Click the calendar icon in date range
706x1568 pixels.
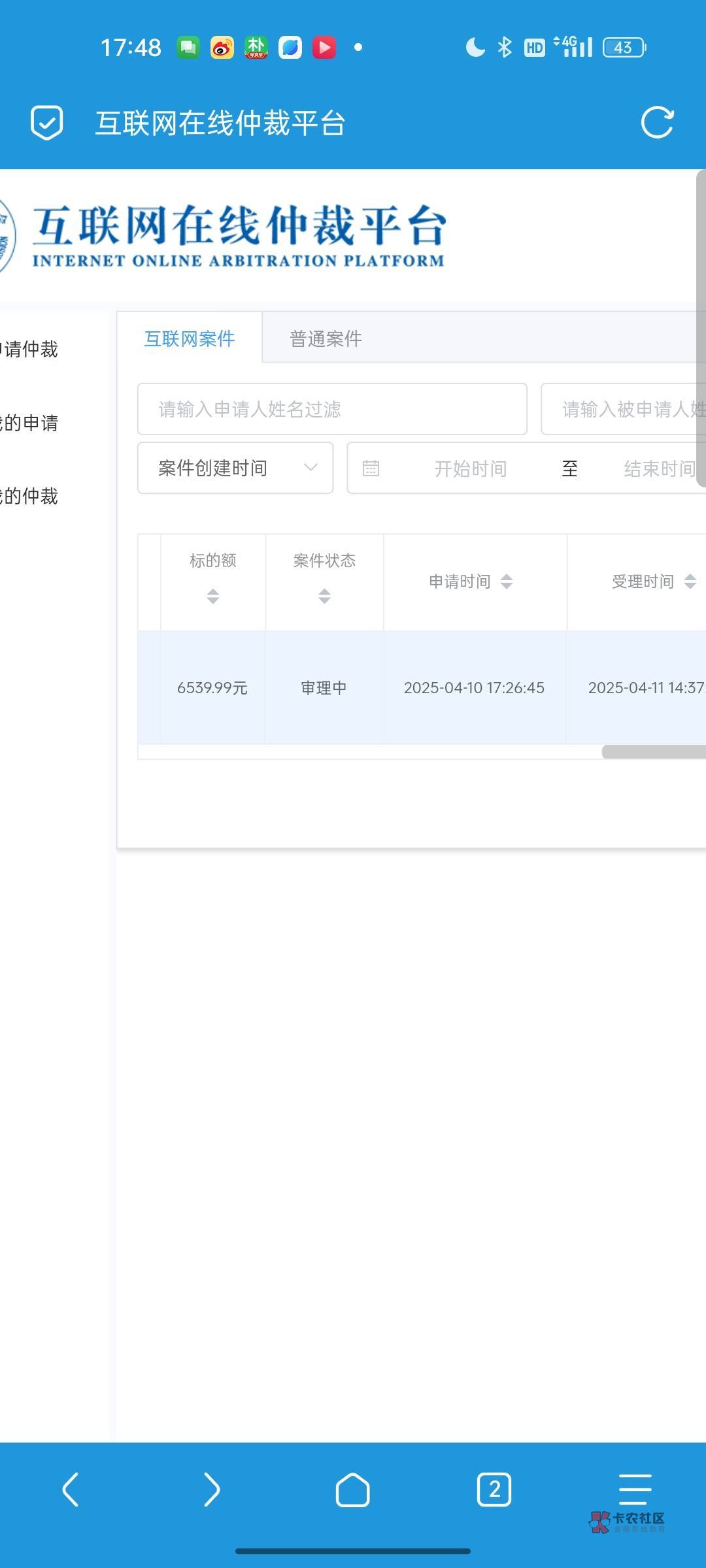tap(371, 468)
